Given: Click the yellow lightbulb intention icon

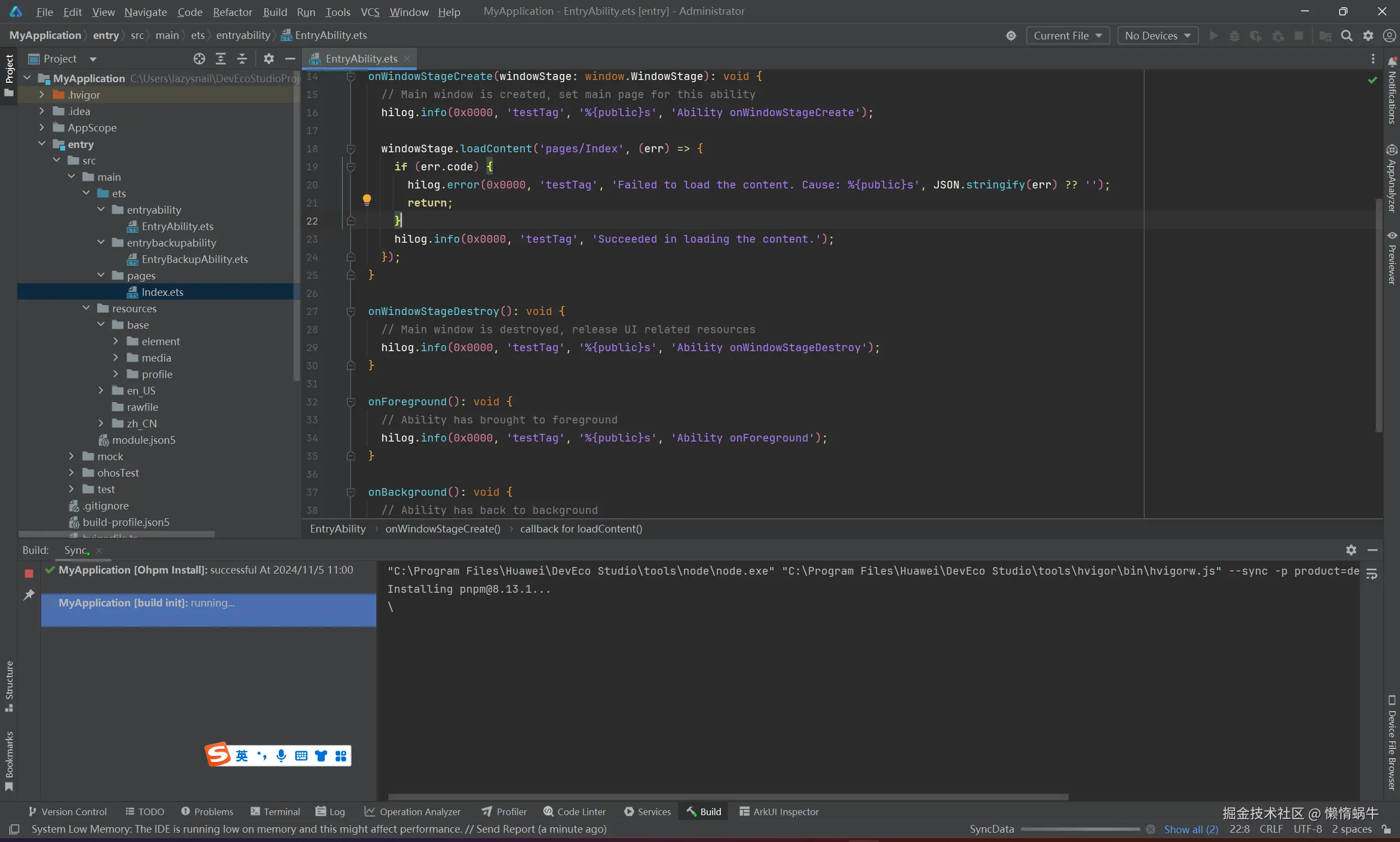Looking at the screenshot, I should pyautogui.click(x=366, y=200).
